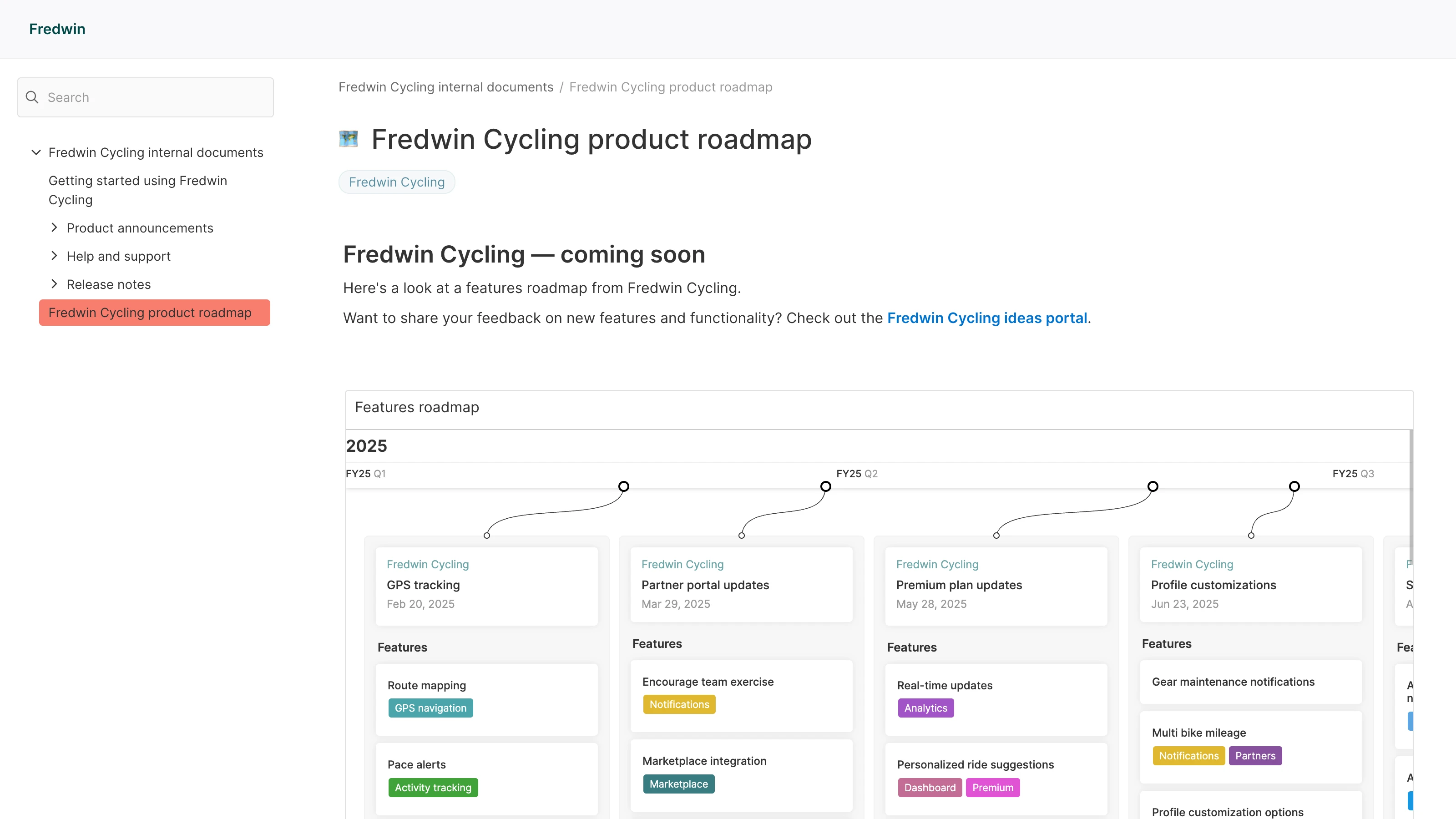Click the Partners tag under Multi bike mileage
This screenshot has height=819, width=1456.
(1255, 756)
